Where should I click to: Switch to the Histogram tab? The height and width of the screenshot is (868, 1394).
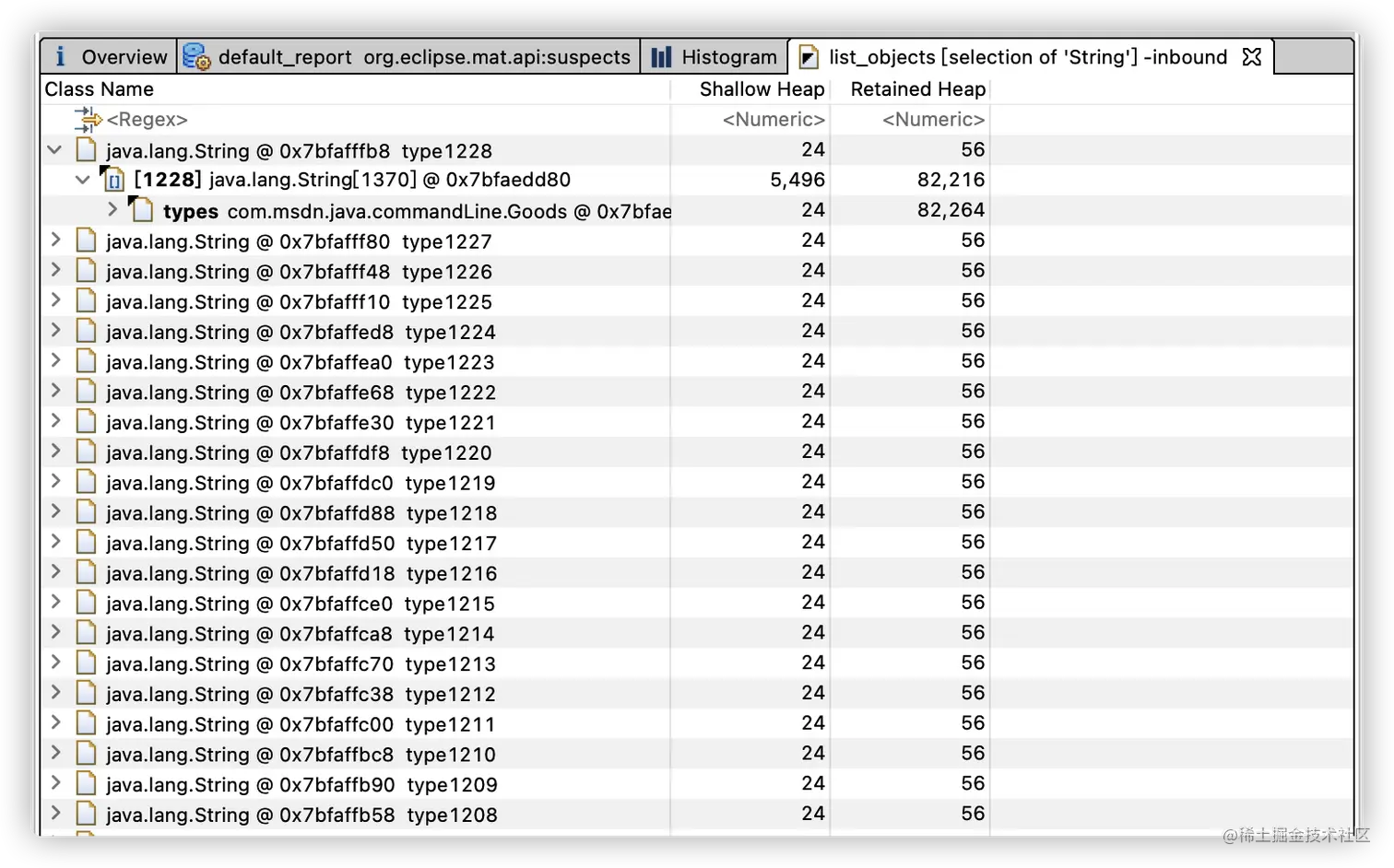(714, 57)
